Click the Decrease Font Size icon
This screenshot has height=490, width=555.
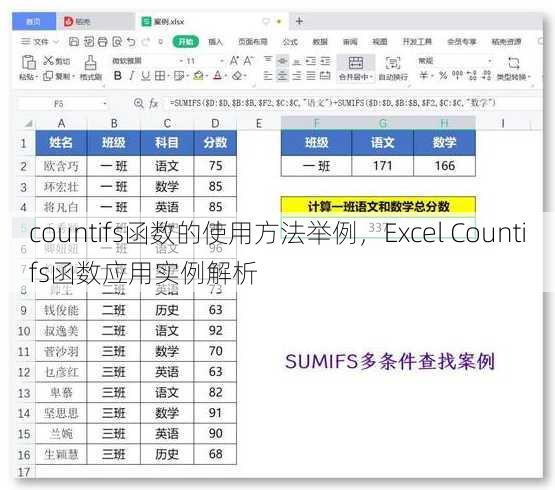coord(248,61)
